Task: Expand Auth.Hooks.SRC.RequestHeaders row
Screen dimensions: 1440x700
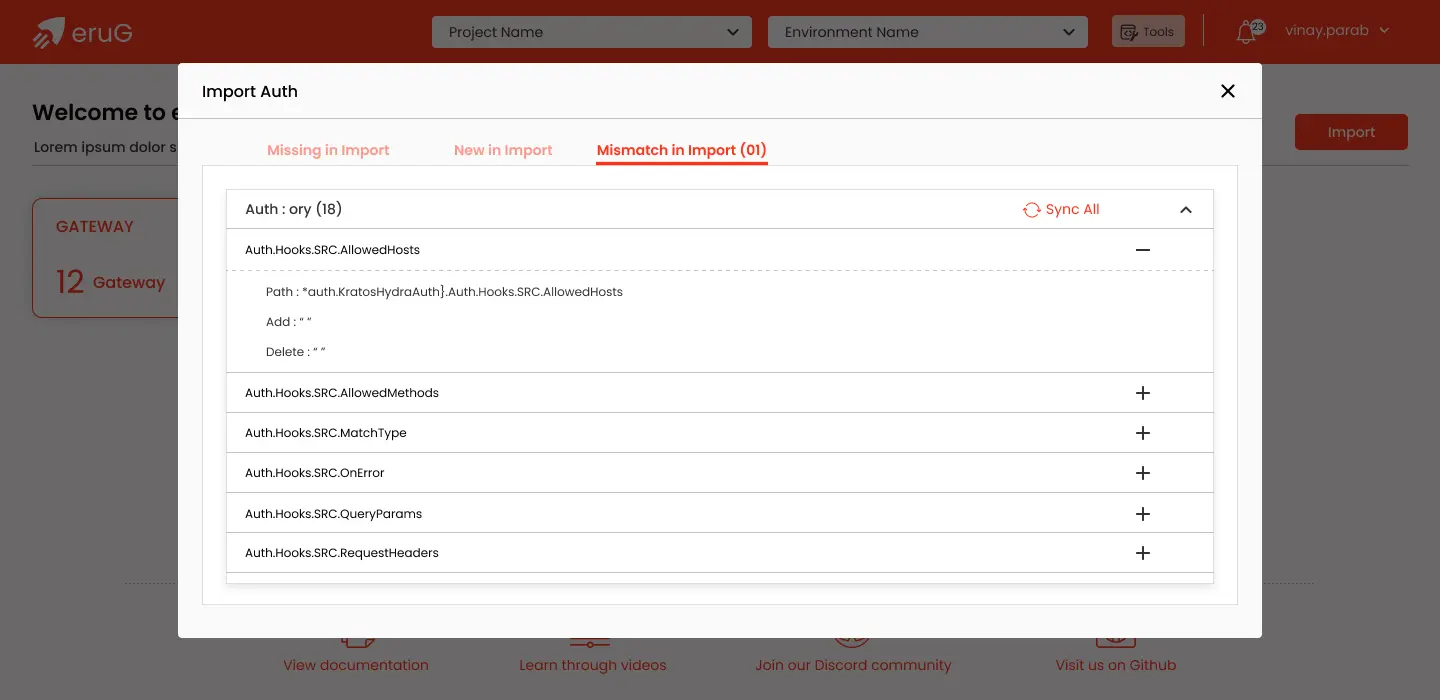Action: pos(1143,553)
